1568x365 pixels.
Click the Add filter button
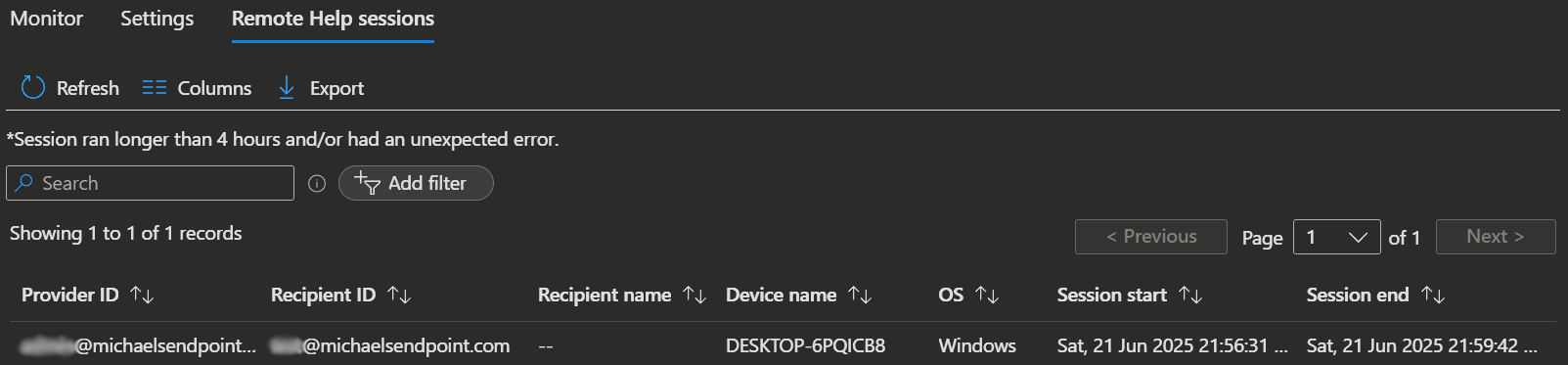tap(416, 183)
